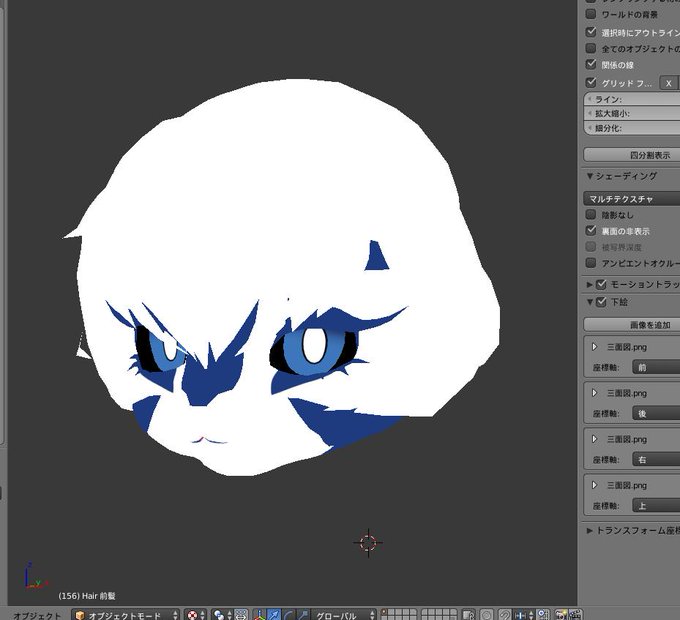Uncheck グリッドフロア checkbox
The image size is (680, 620).
[x=591, y=82]
